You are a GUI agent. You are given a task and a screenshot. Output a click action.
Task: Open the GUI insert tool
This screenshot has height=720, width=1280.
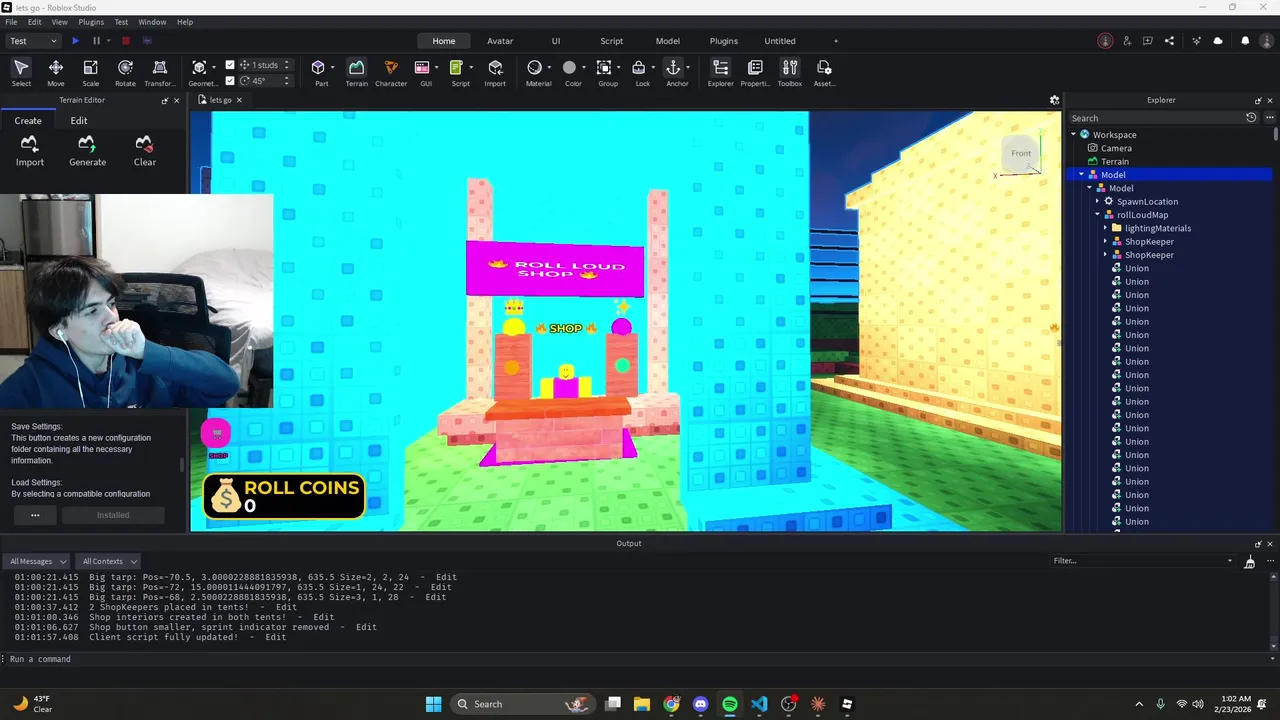(x=425, y=72)
